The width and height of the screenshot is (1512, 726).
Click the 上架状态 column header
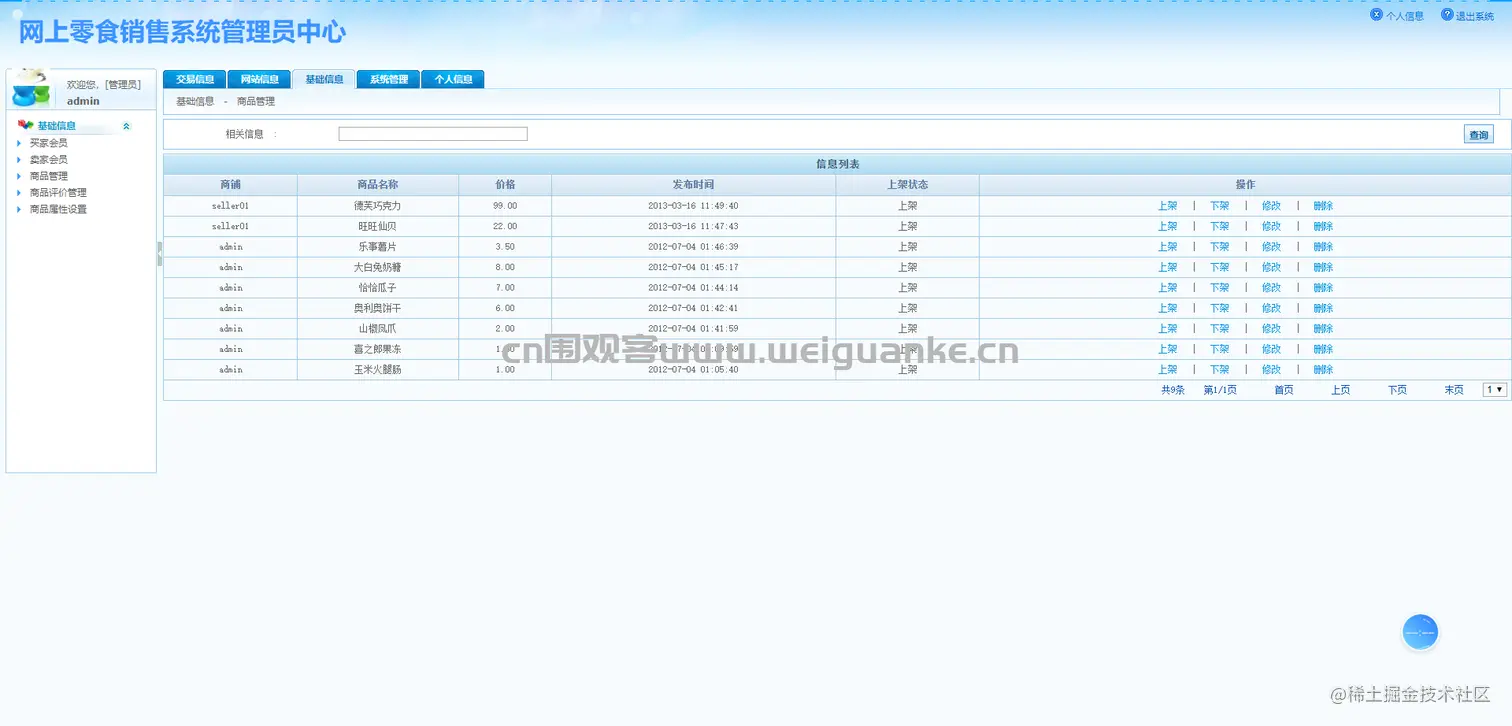[x=908, y=185]
